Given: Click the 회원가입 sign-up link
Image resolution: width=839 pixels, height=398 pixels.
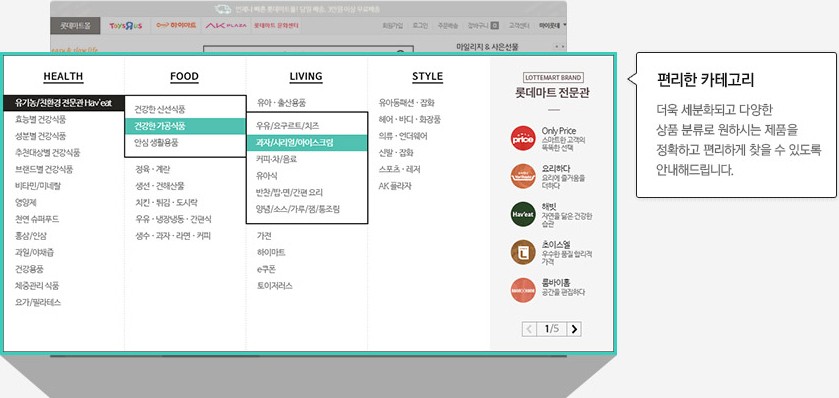Looking at the screenshot, I should pos(392,25).
